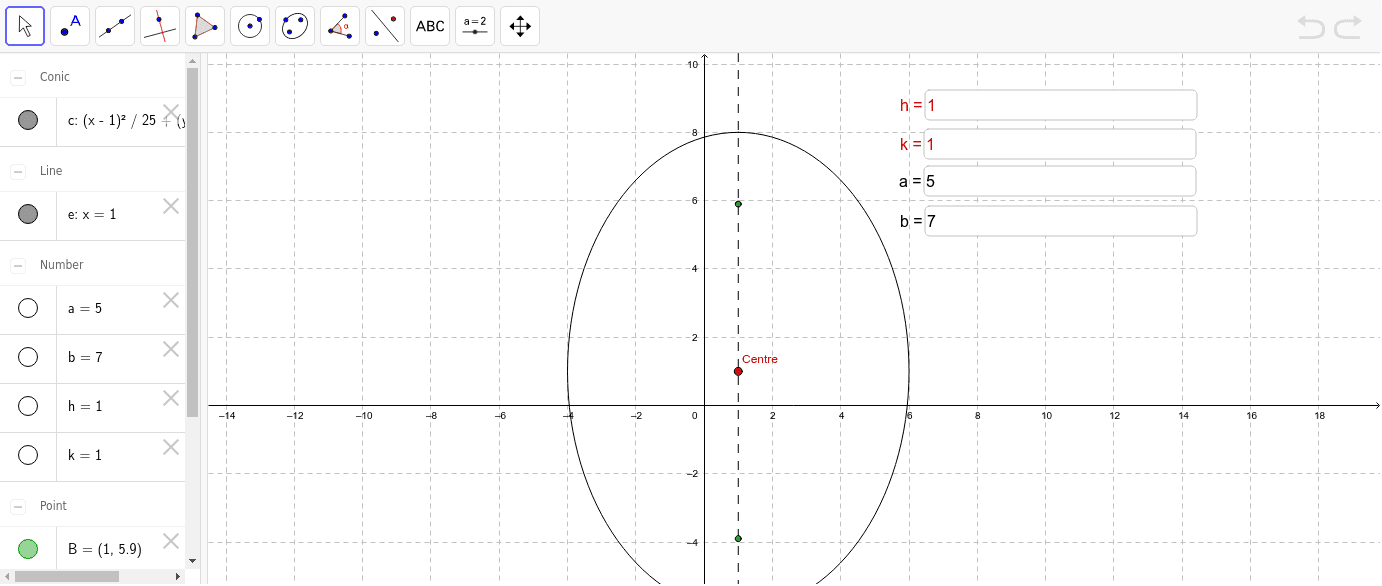Collapse the Point group
The width and height of the screenshot is (1382, 586).
click(x=18, y=506)
